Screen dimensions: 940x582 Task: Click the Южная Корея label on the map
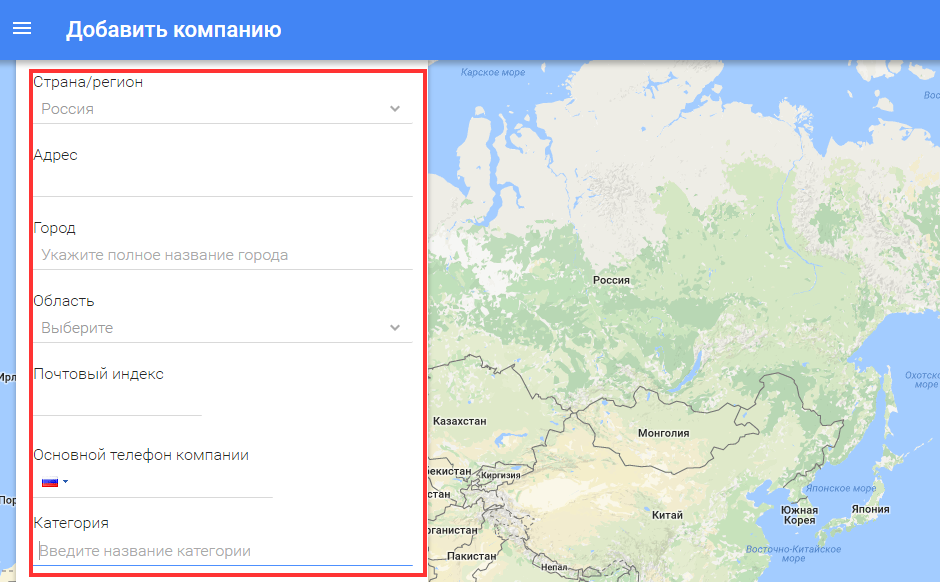799,515
